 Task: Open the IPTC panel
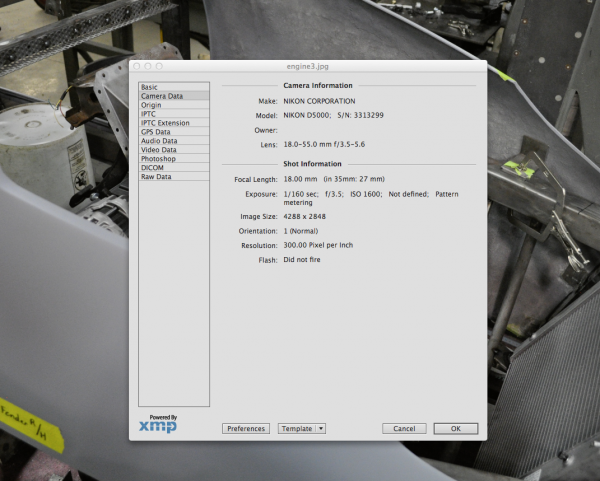pos(149,114)
